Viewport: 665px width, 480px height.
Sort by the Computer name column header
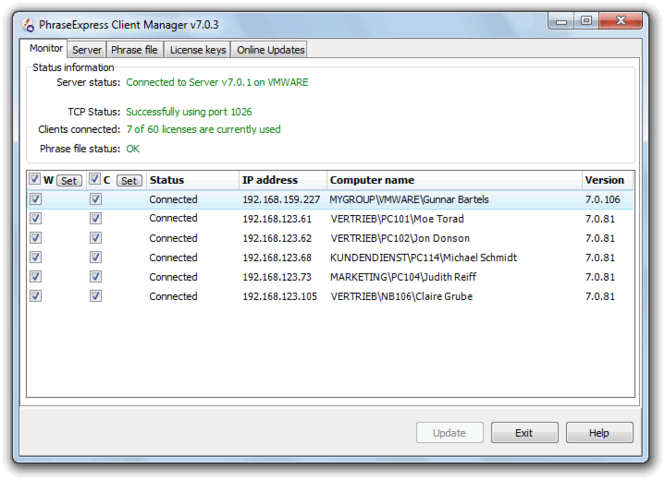point(454,180)
